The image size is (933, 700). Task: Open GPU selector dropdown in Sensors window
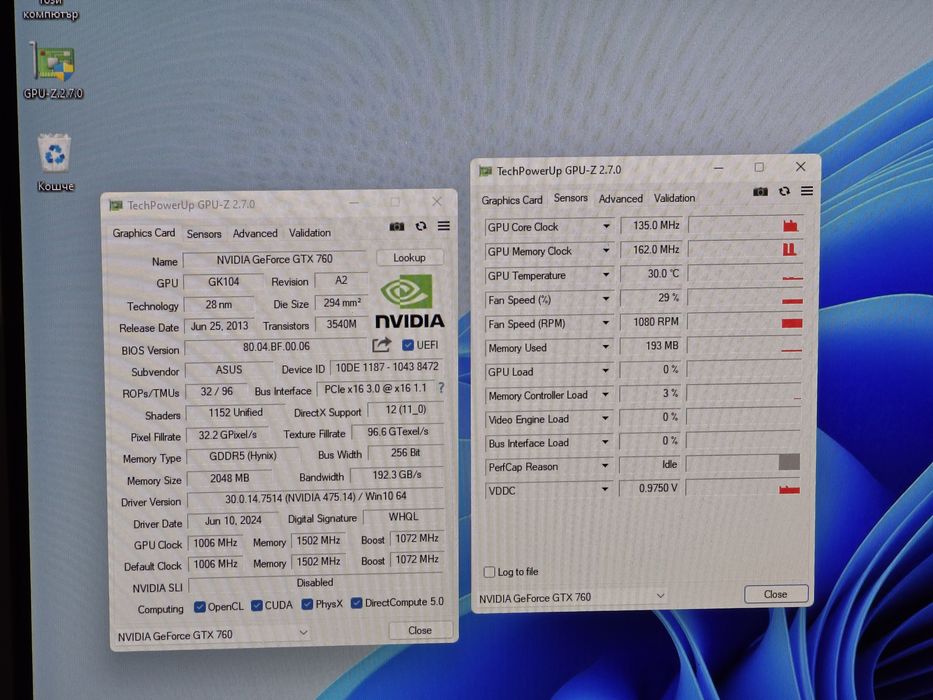[660, 595]
